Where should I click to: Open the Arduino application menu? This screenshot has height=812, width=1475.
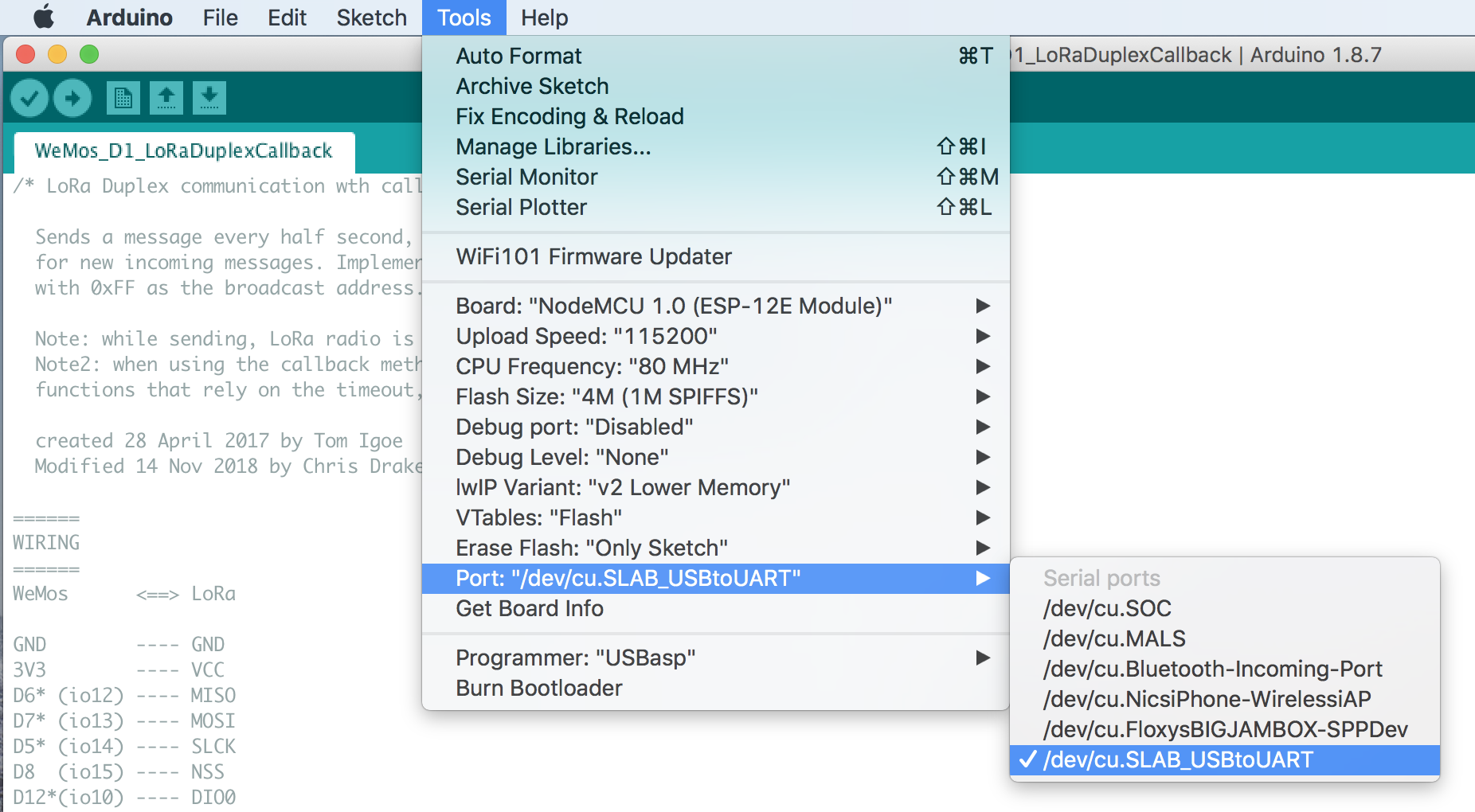[129, 18]
